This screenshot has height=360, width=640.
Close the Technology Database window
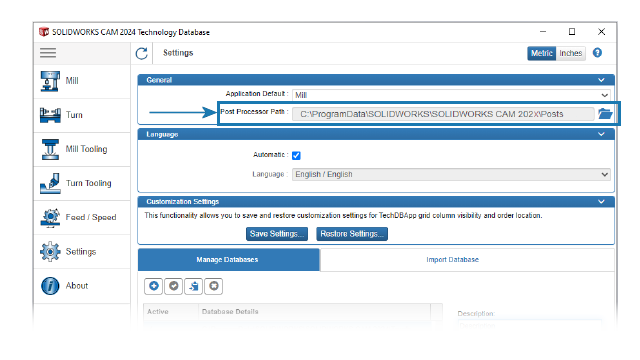(x=601, y=32)
